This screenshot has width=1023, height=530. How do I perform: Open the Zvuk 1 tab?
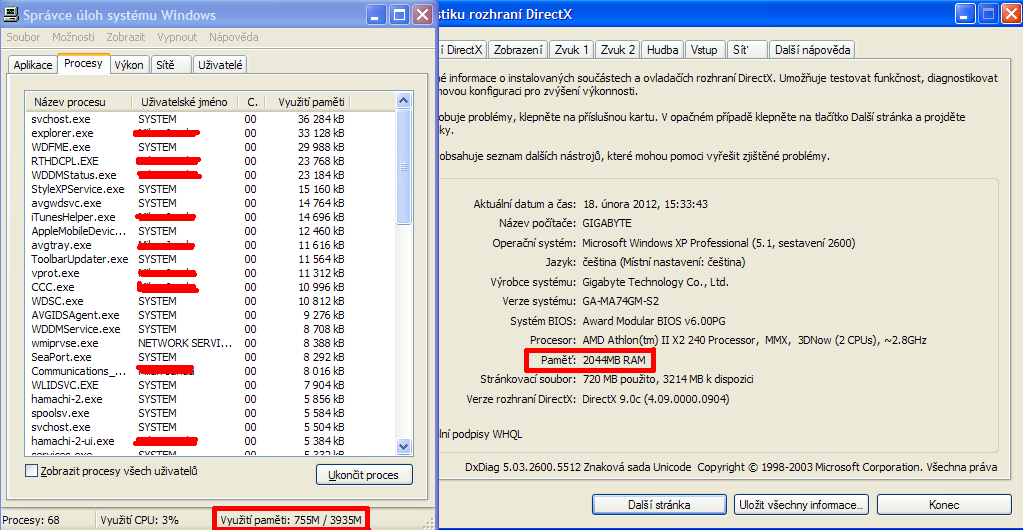pyautogui.click(x=571, y=50)
